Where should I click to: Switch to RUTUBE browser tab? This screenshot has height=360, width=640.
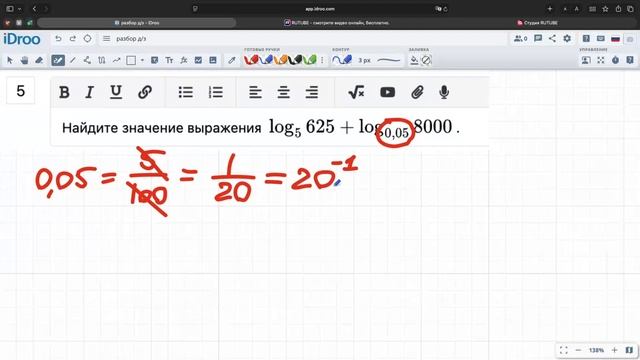[337, 23]
